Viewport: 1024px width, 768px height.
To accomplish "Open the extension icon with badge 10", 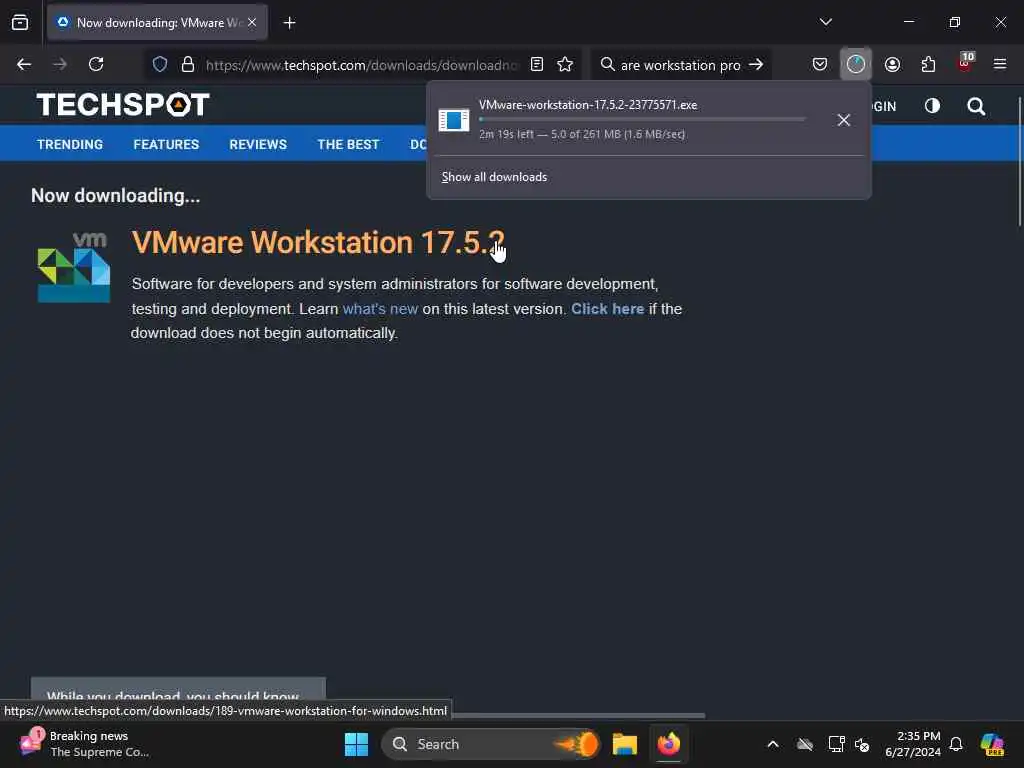I will [x=965, y=63].
